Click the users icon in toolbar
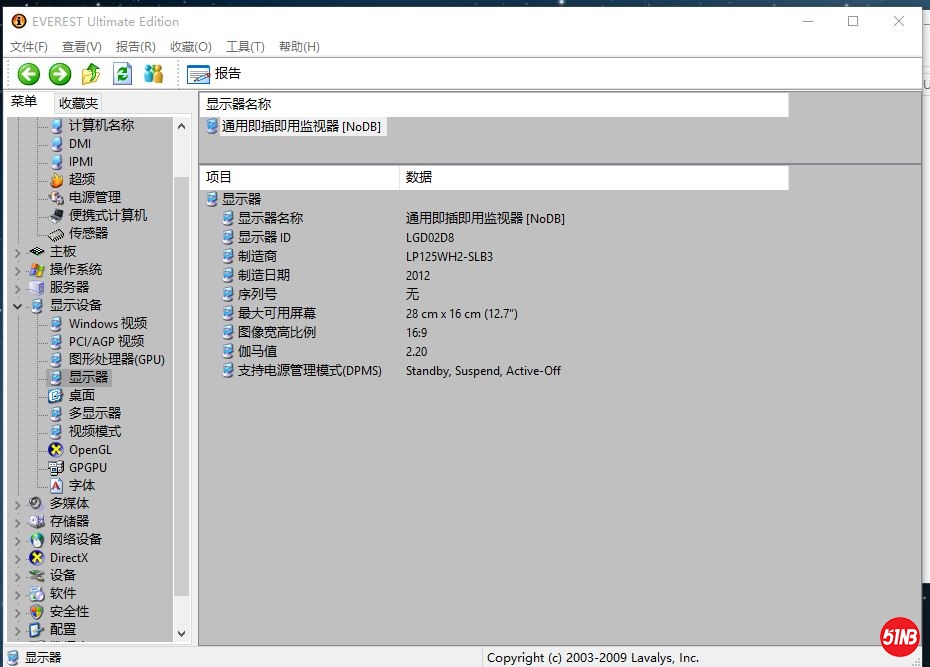Image resolution: width=930 pixels, height=667 pixels. click(153, 73)
